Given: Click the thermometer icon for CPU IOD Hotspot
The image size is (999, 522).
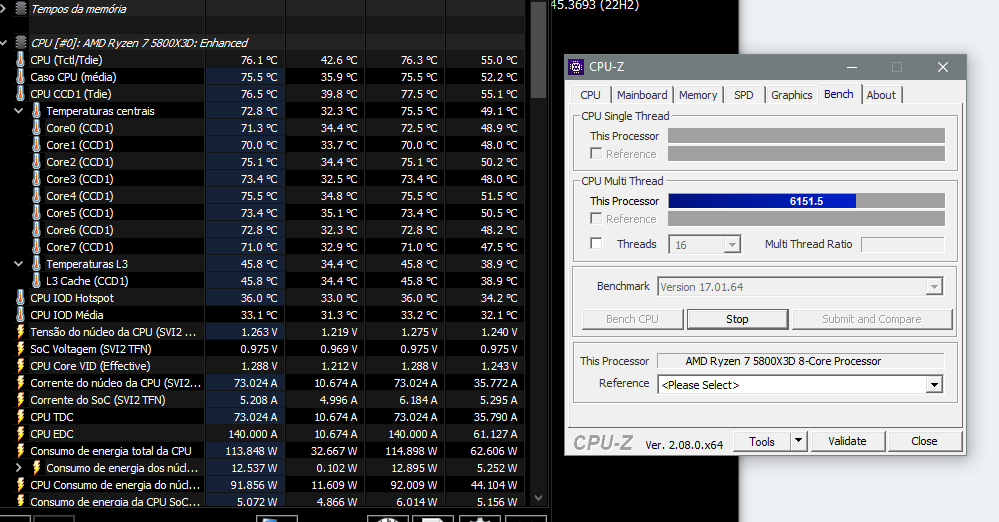Looking at the screenshot, I should (x=20, y=298).
